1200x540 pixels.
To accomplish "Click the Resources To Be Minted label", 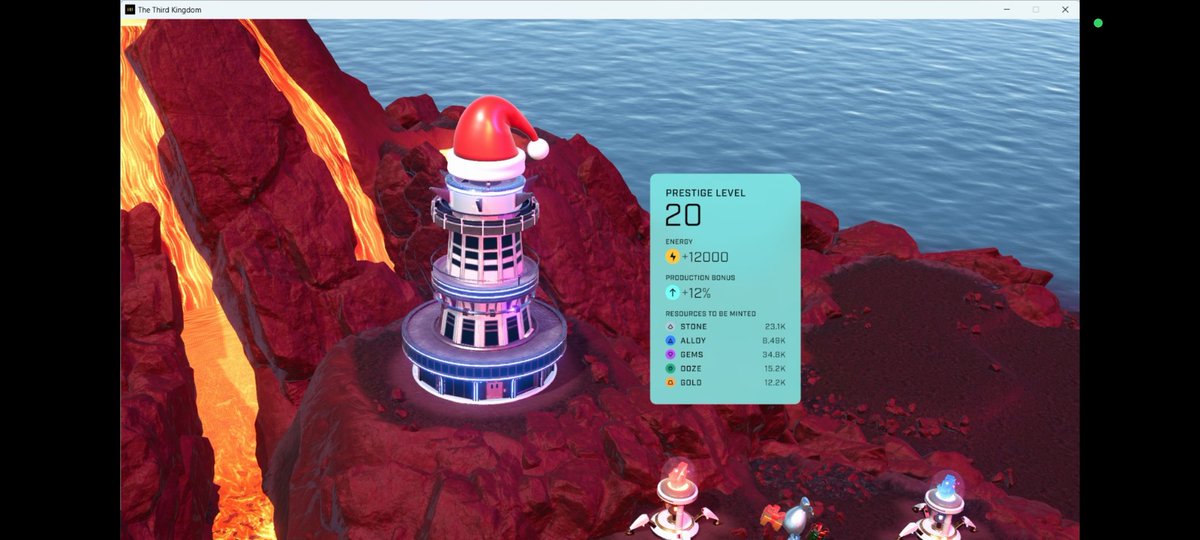I will (711, 314).
